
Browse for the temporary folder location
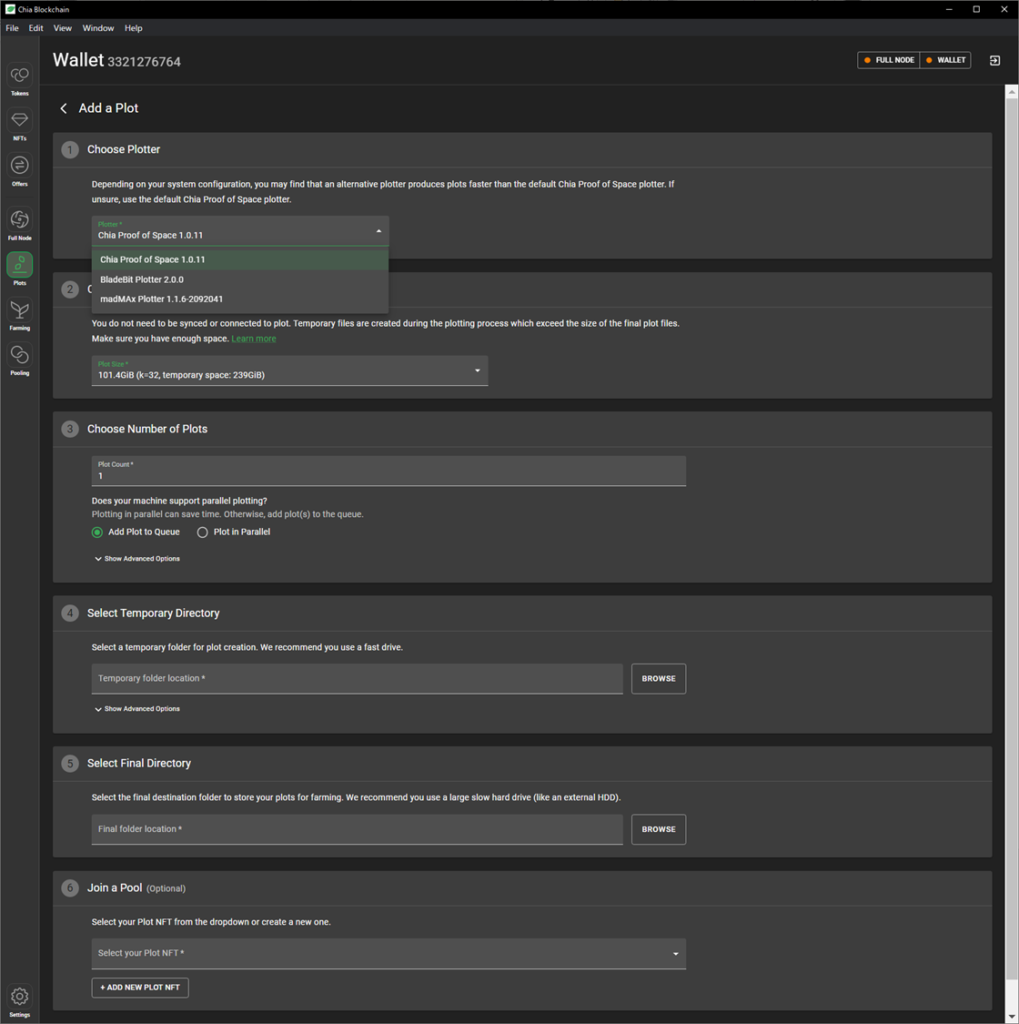(658, 679)
